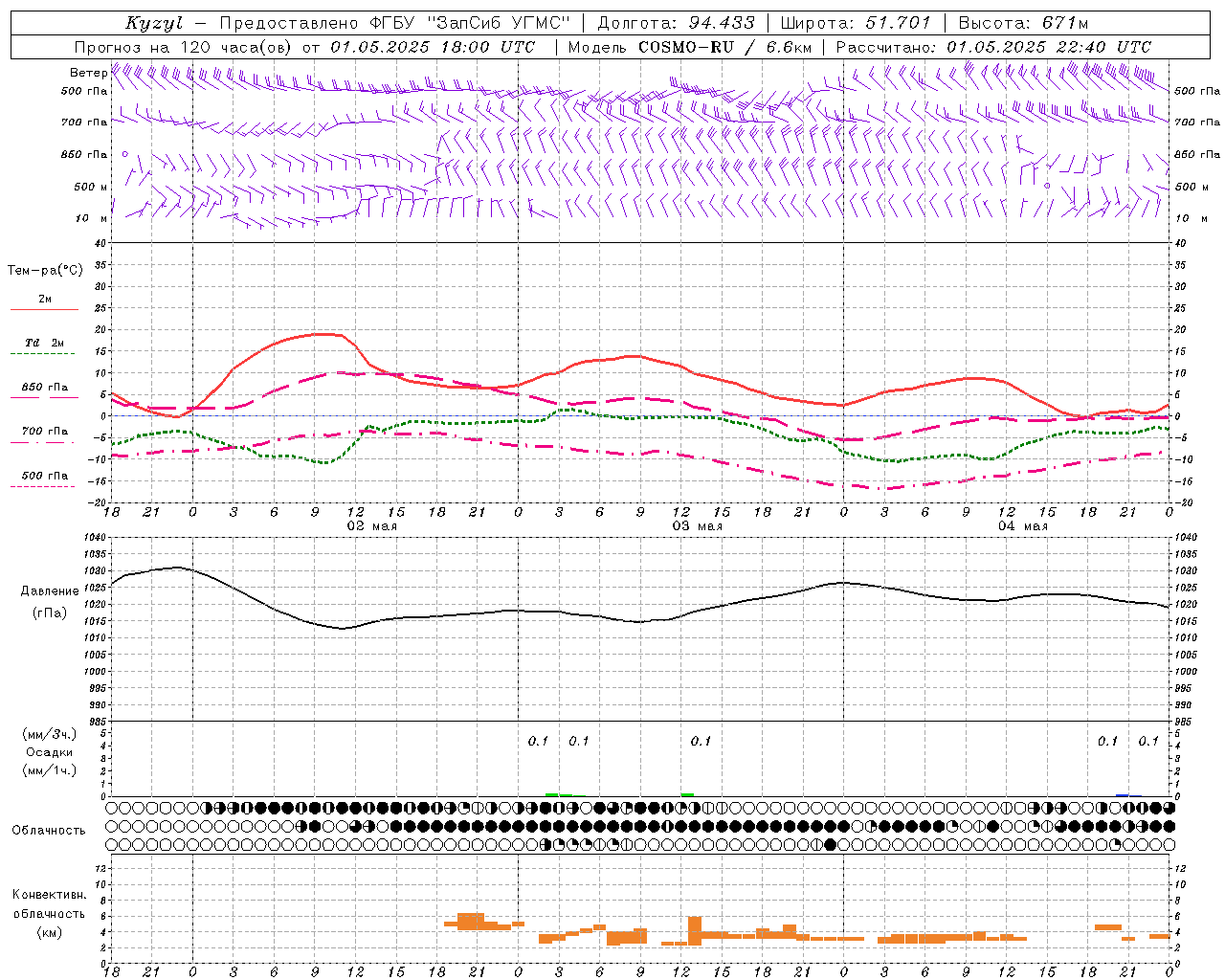Viewport: 1225px width, 980px height.
Task: Click the Рассчитано 01.05.2025 22:40 UTC timestamp
Action: click(993, 47)
